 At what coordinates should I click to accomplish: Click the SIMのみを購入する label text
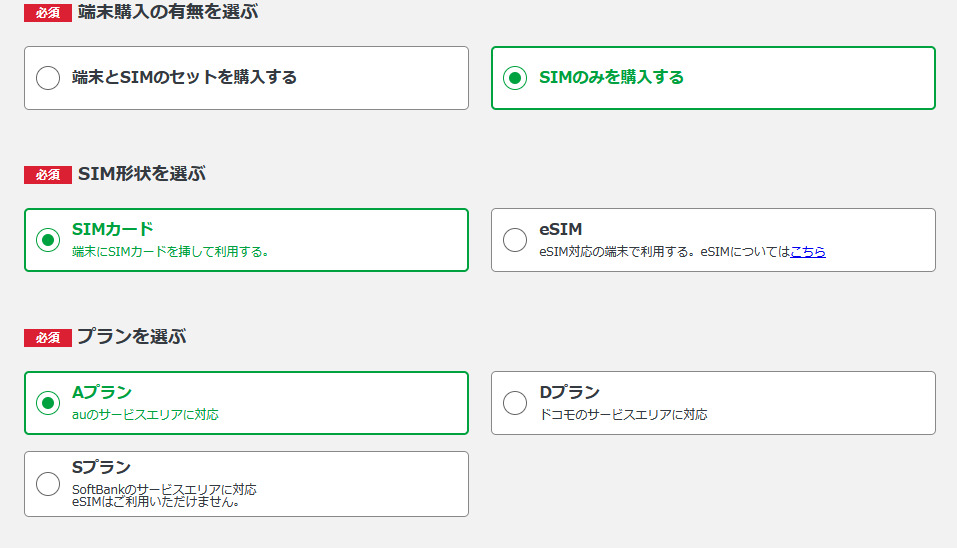click(x=611, y=77)
